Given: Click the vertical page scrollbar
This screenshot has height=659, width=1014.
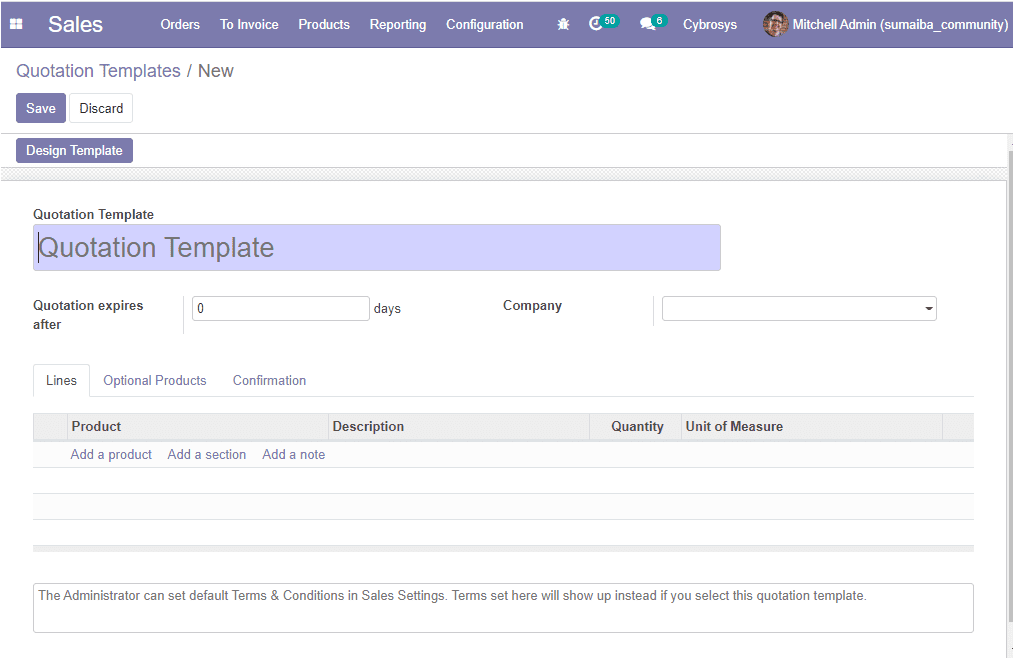Looking at the screenshot, I should pyautogui.click(x=1010, y=388).
